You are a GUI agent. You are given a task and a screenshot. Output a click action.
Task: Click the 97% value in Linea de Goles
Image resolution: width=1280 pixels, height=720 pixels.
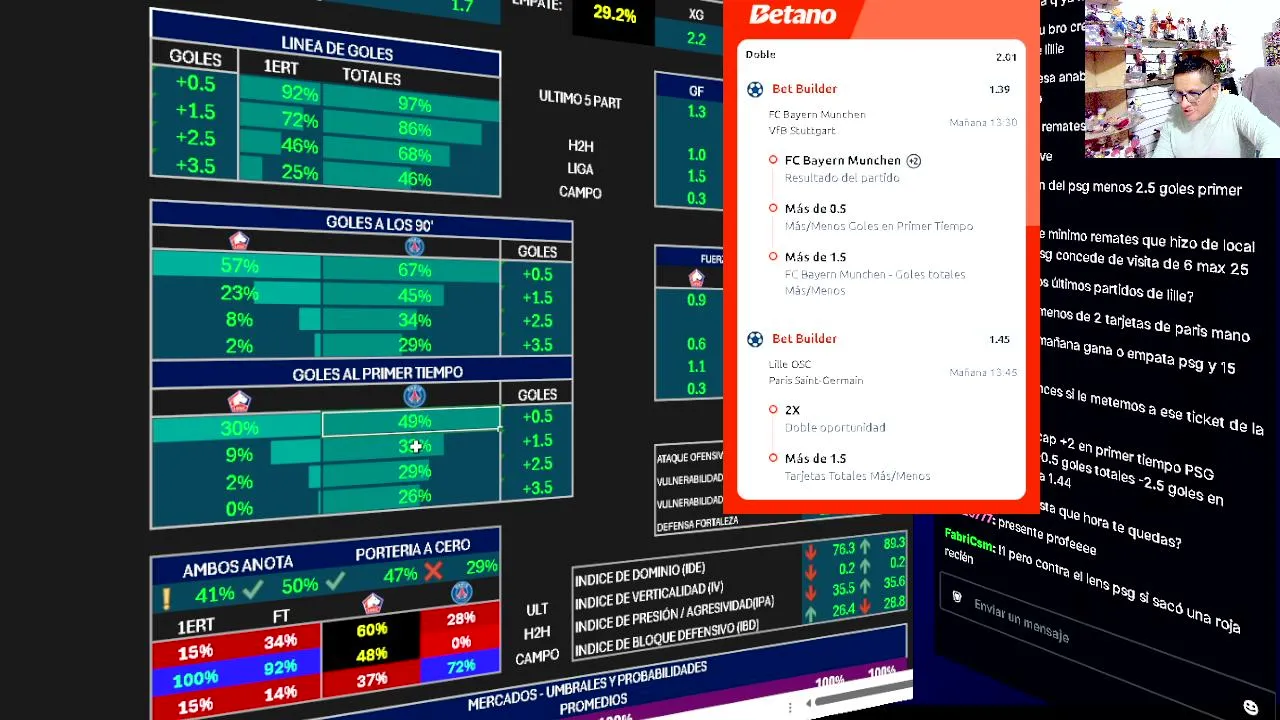(x=414, y=104)
